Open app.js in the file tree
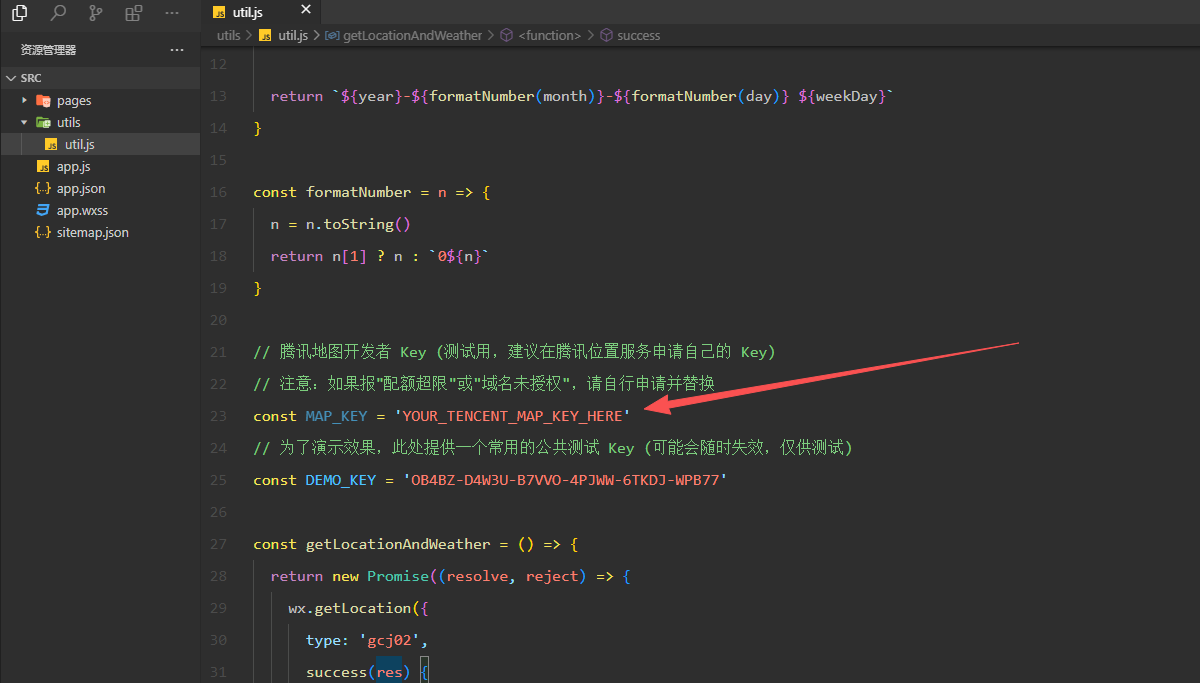Image resolution: width=1200 pixels, height=683 pixels. tap(73, 166)
